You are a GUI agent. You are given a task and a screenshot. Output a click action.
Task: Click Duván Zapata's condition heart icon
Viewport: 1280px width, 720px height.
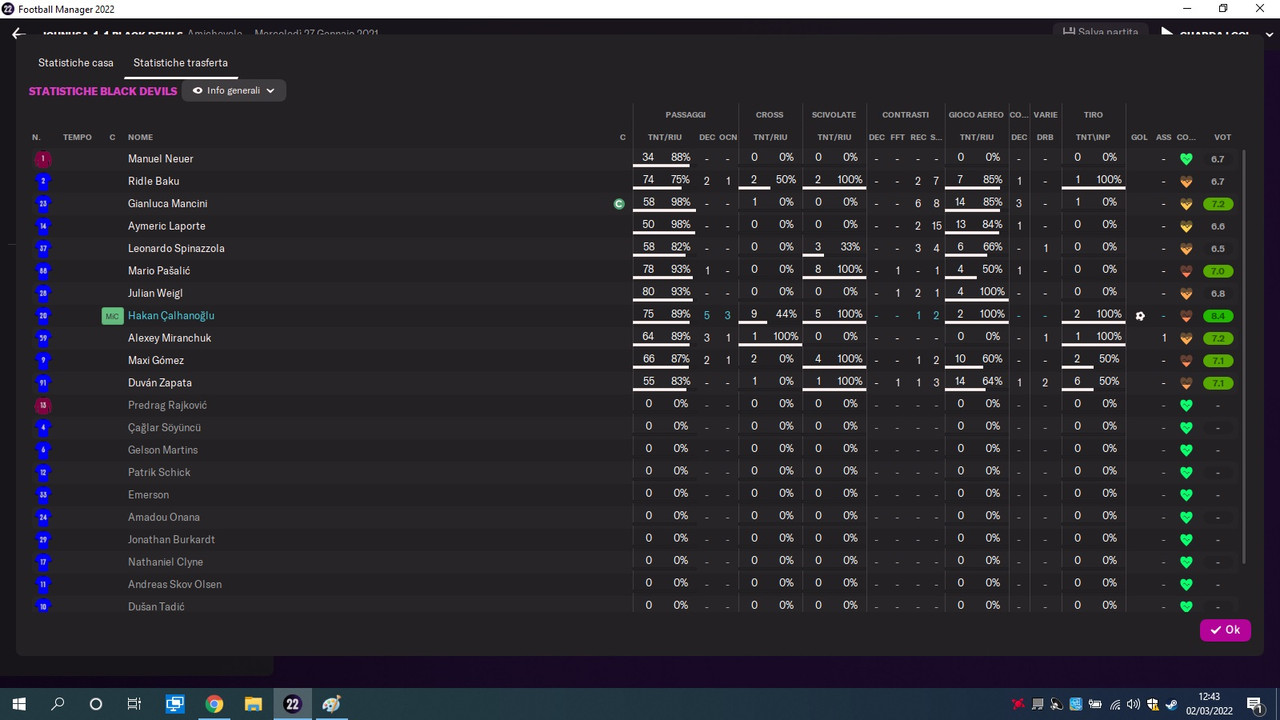click(1186, 383)
